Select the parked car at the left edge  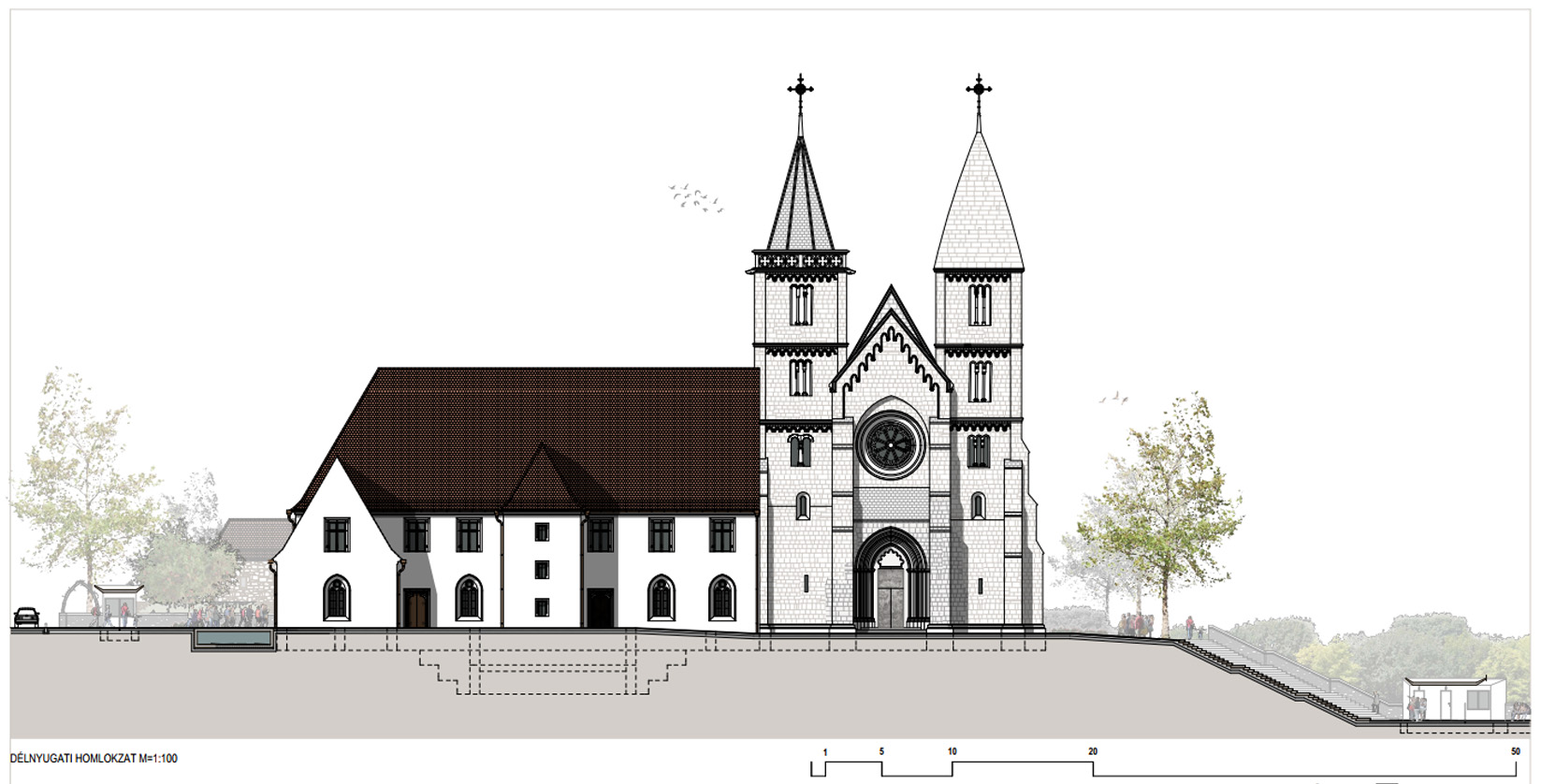click(26, 617)
